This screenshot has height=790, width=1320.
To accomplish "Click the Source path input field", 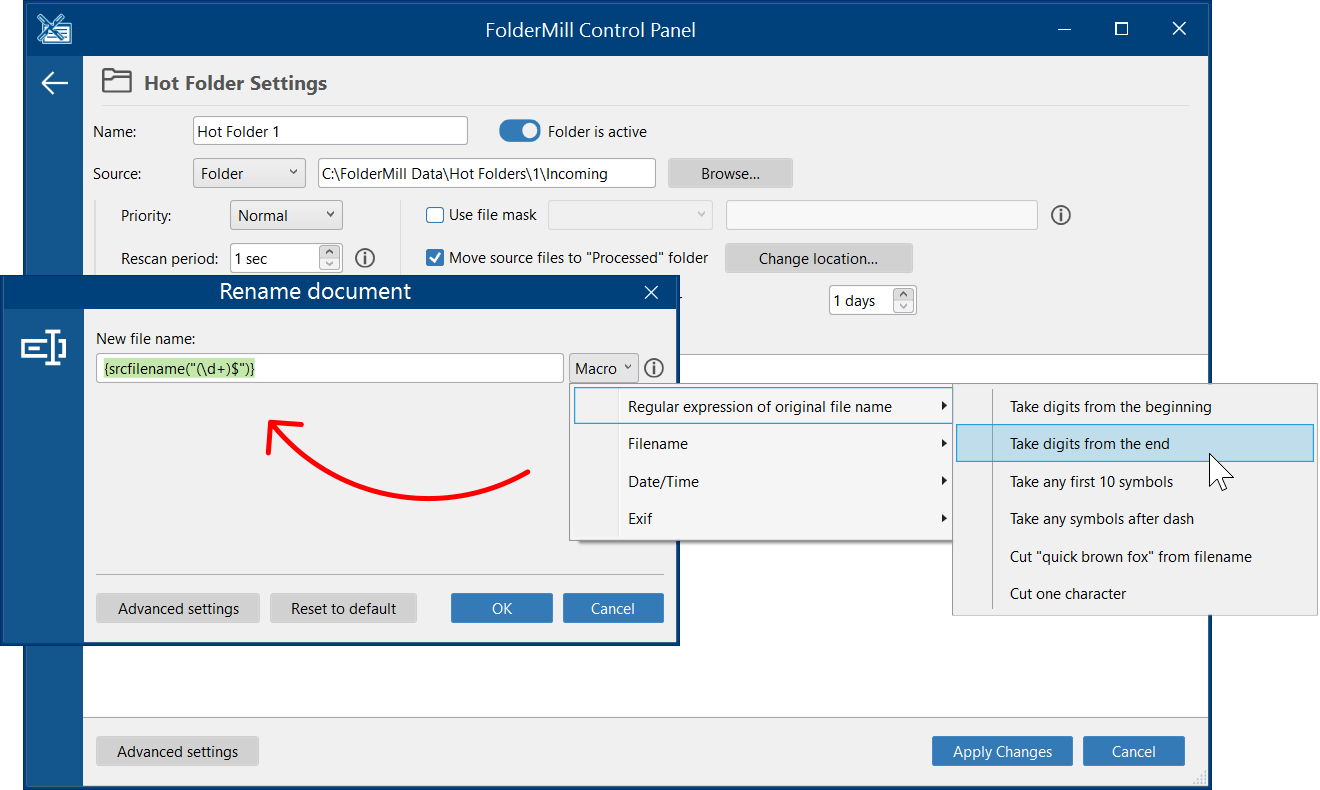I will 487,173.
